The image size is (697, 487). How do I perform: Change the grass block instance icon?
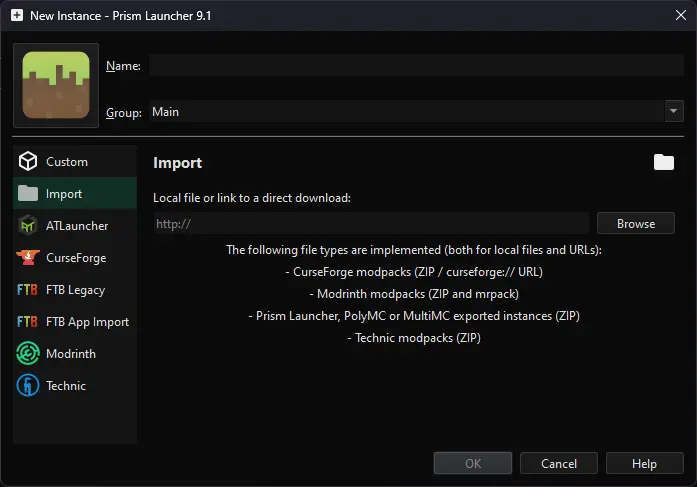(56, 86)
